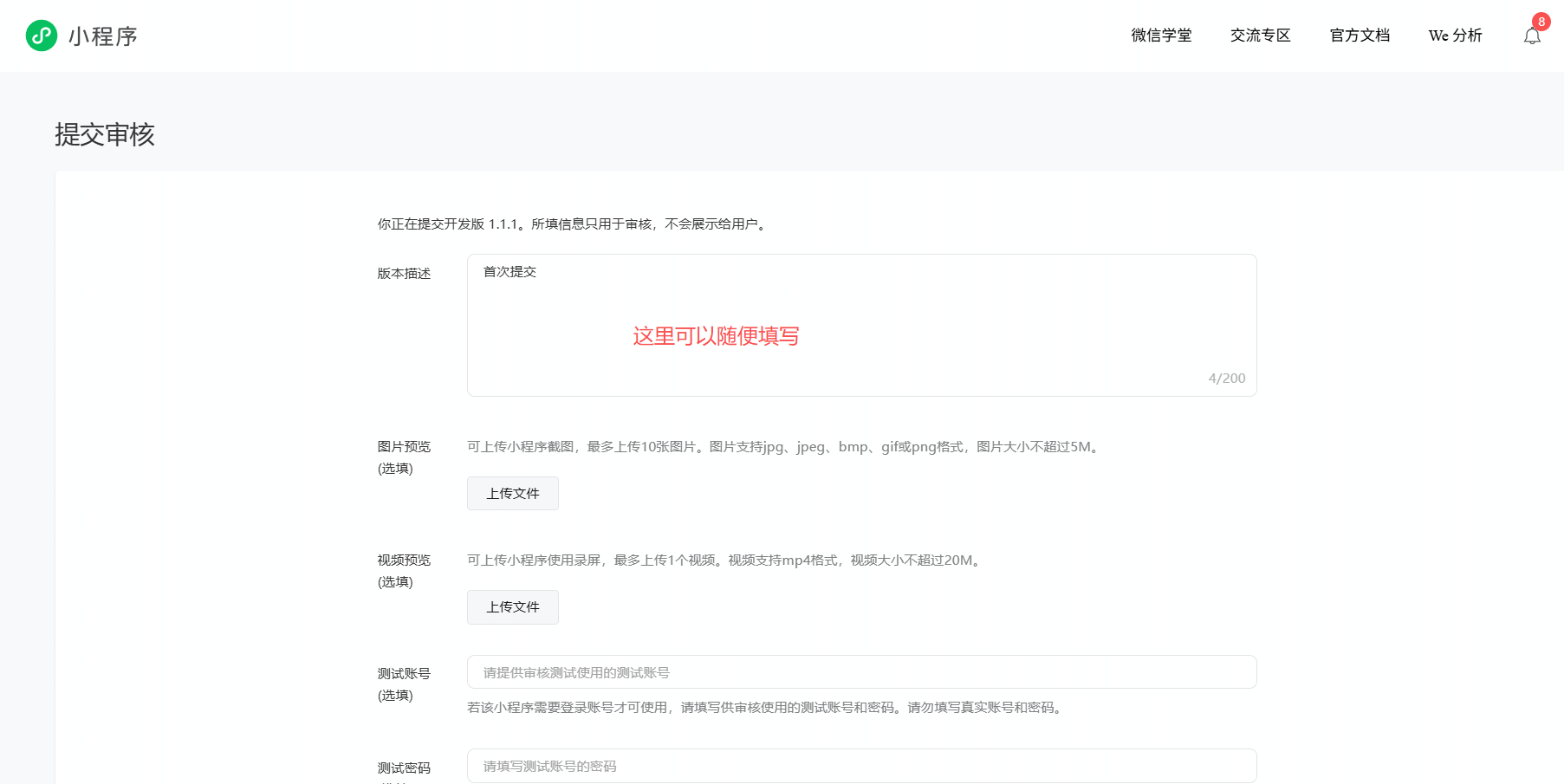Viewport: 1564px width, 784px height.
Task: Open the notification bell with 8 alerts
Action: click(x=1532, y=36)
